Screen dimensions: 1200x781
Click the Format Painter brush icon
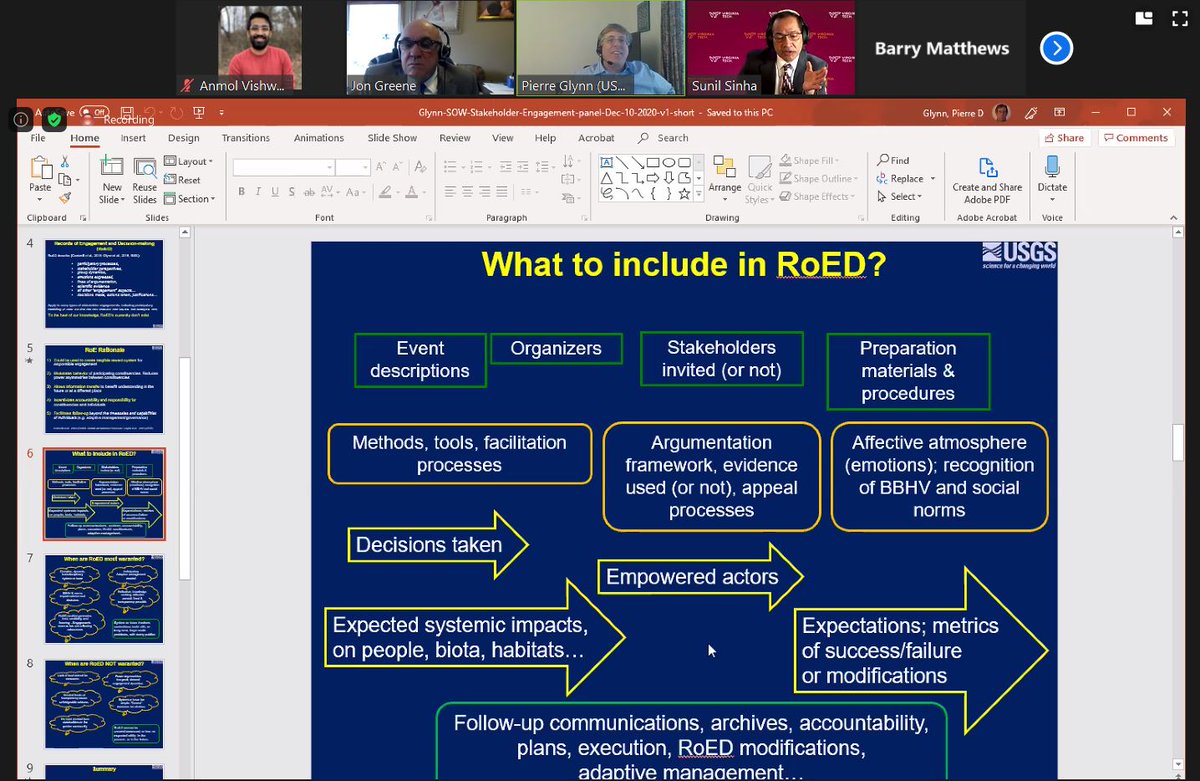coord(65,198)
